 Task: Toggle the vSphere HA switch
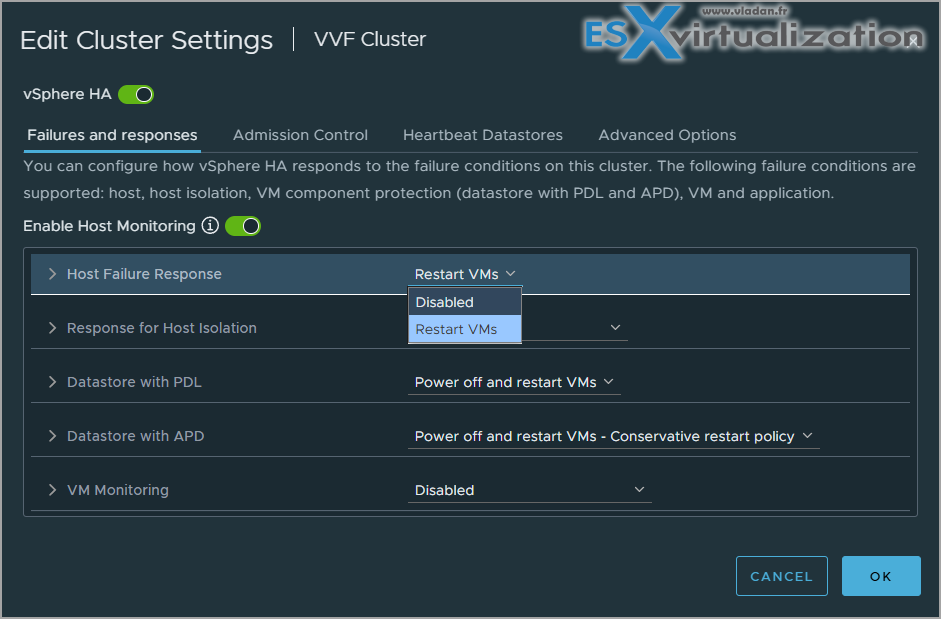(x=136, y=94)
